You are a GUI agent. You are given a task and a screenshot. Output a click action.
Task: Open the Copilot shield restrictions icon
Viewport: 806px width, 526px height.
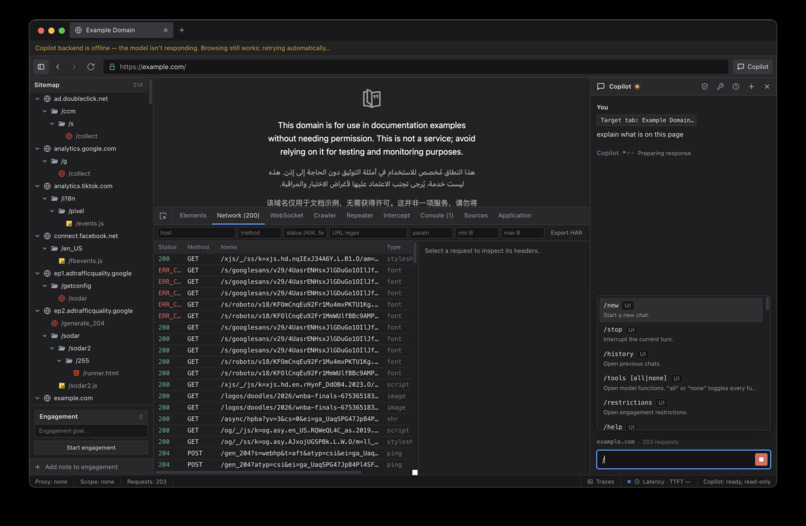pos(705,86)
